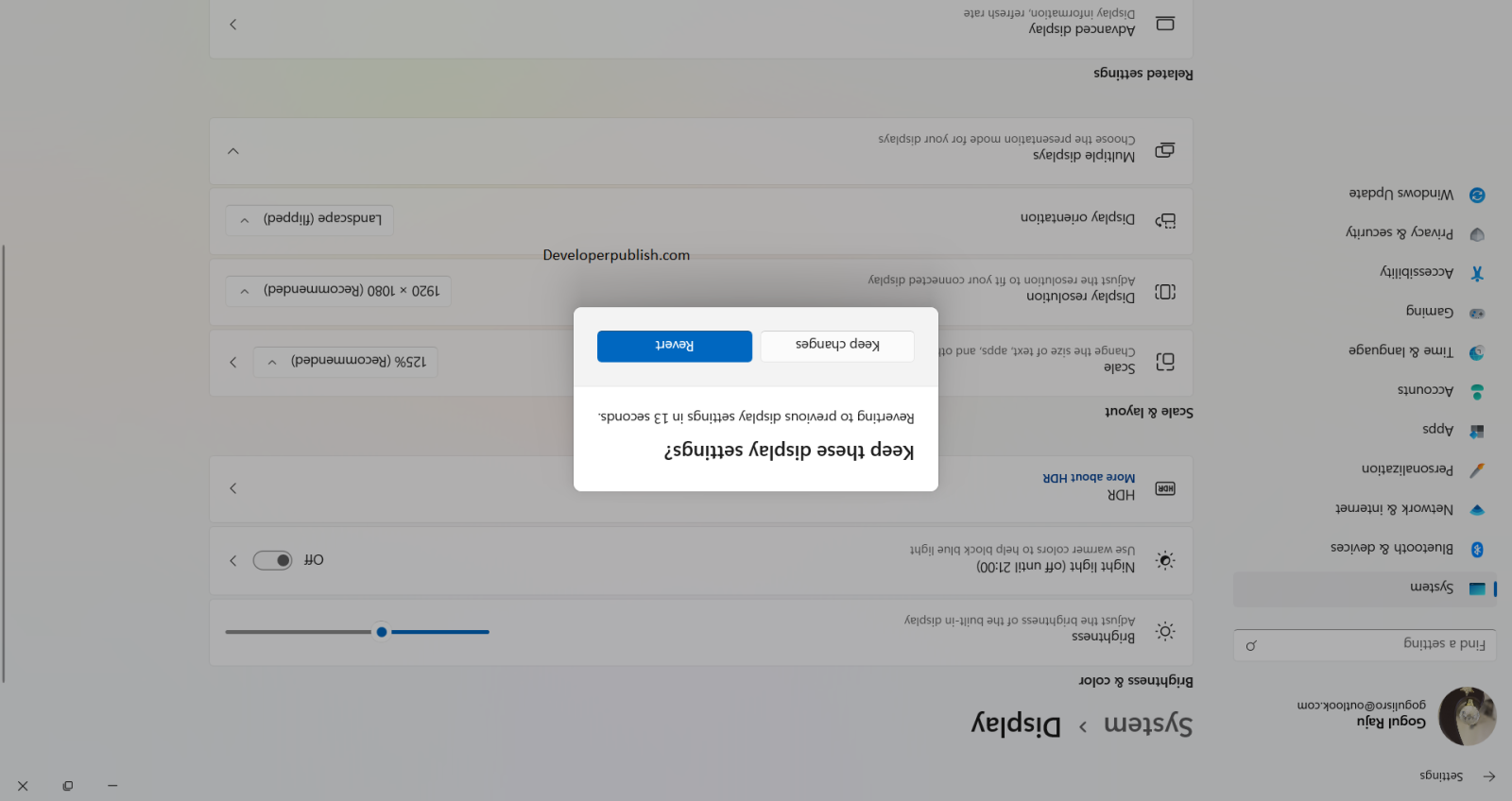This screenshot has width=1512, height=801.
Task: Click the Personalization paintbrush icon
Action: click(1477, 469)
